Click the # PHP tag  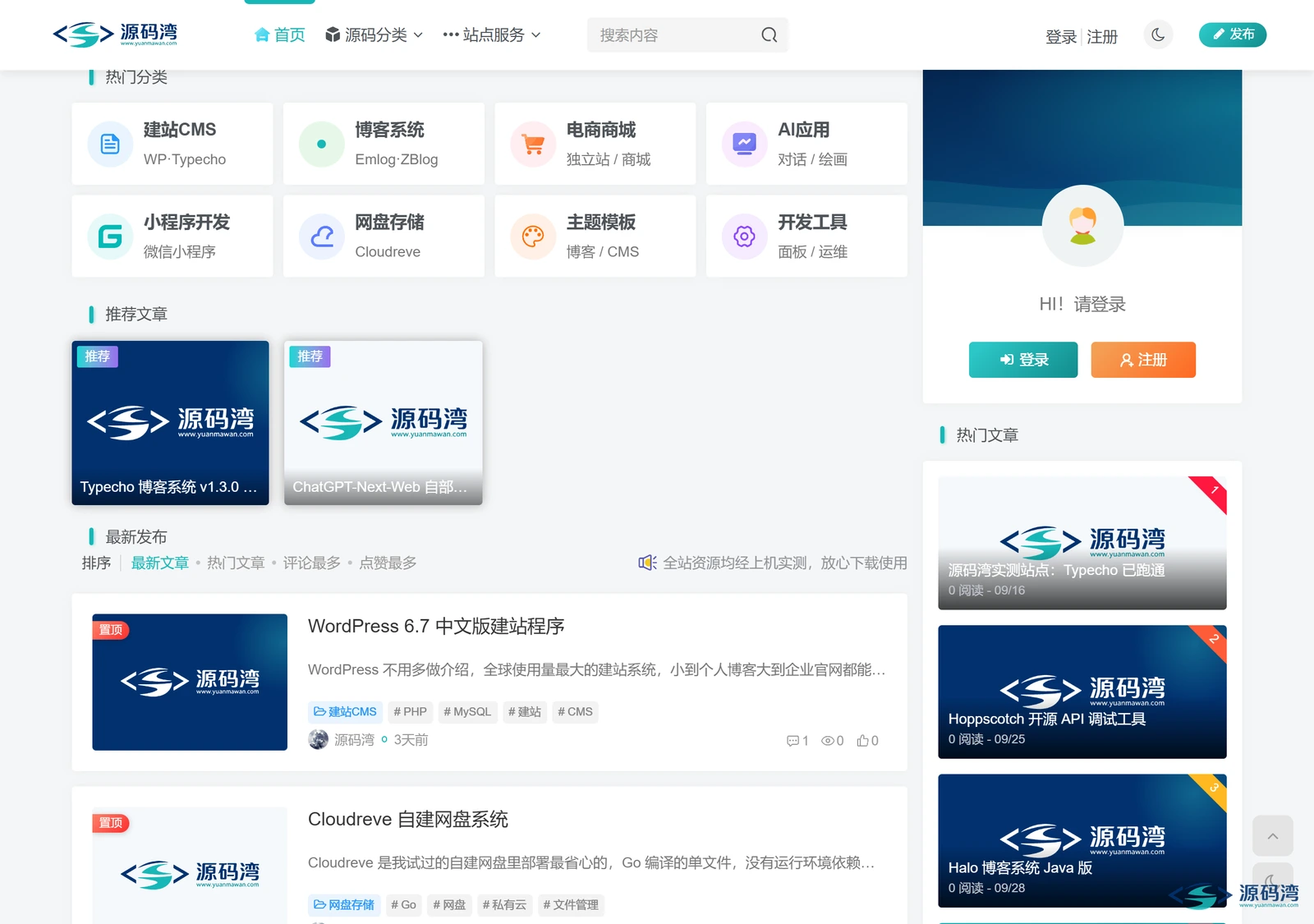click(410, 712)
